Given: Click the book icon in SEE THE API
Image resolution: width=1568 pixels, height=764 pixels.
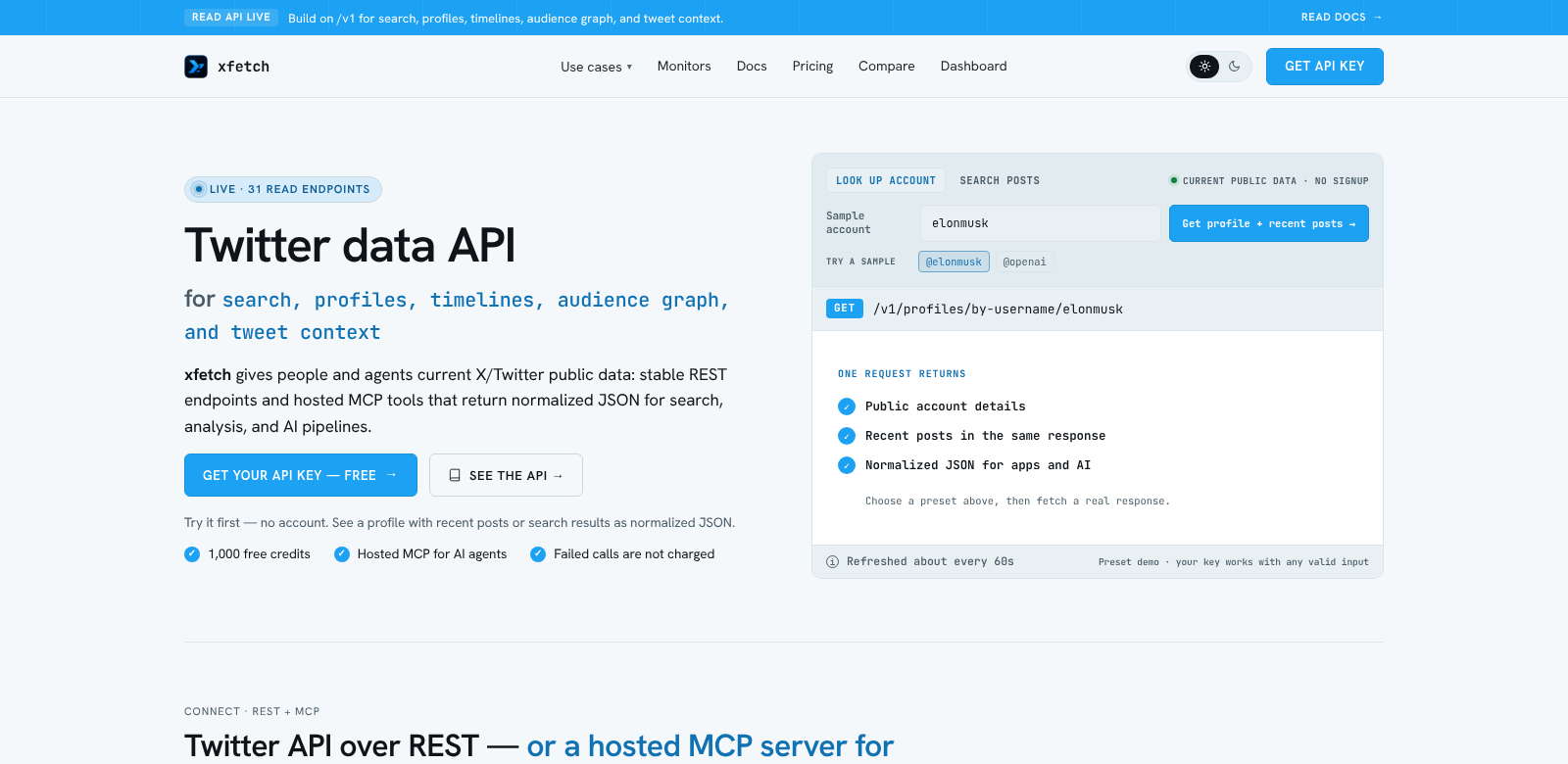Looking at the screenshot, I should point(455,475).
